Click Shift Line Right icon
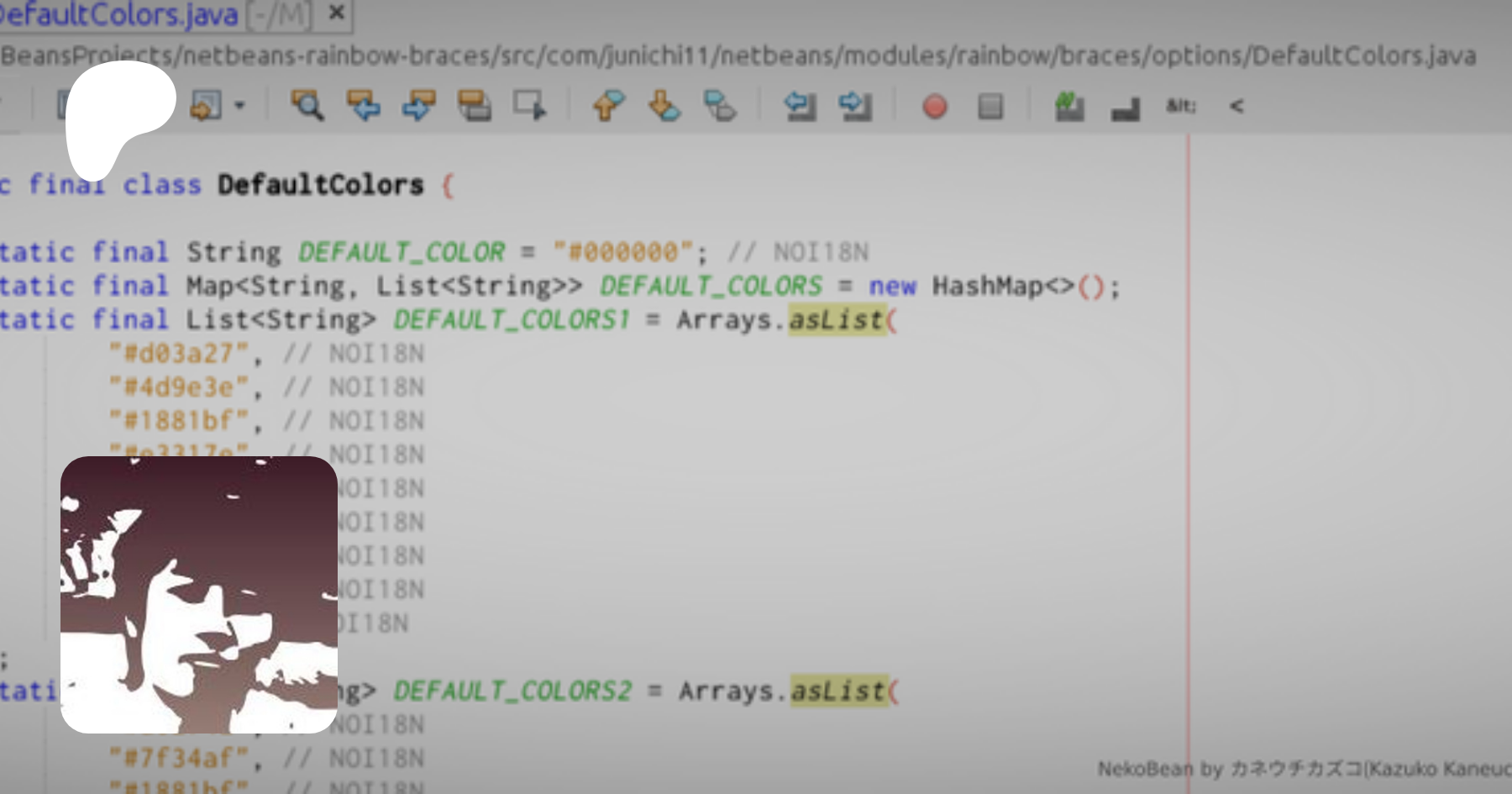 click(855, 106)
